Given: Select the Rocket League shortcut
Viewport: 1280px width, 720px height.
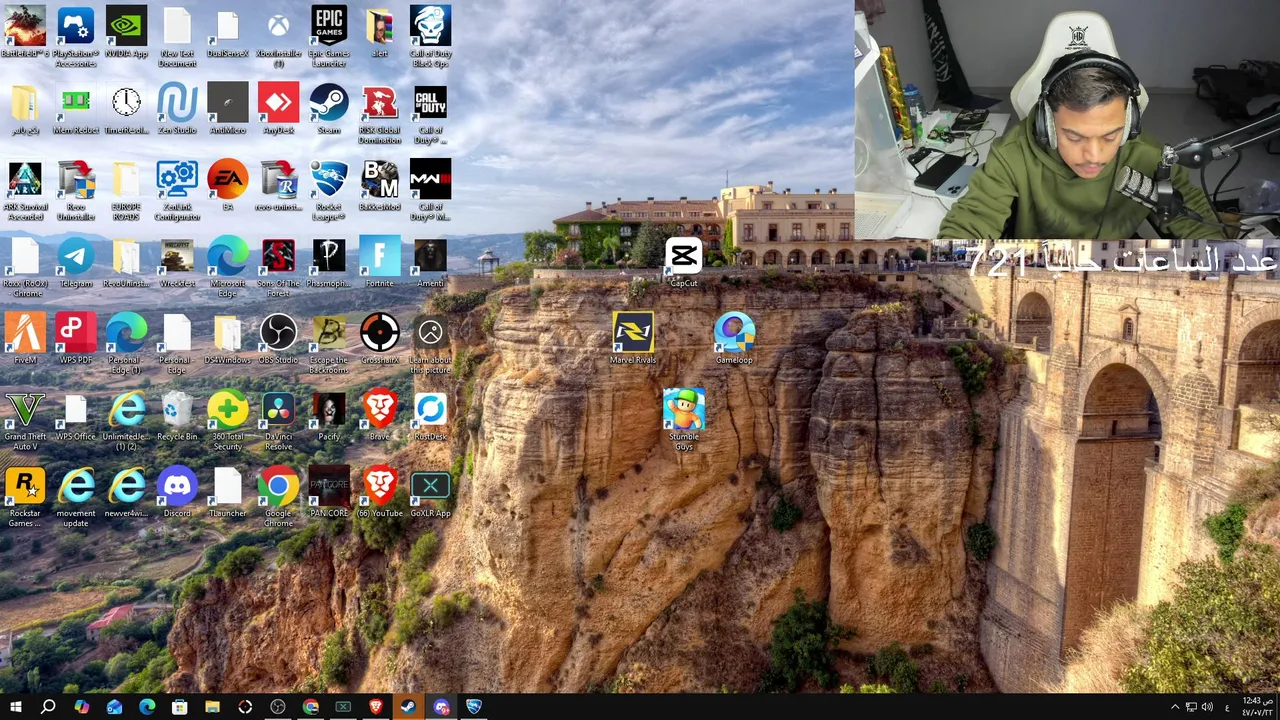Looking at the screenshot, I should pyautogui.click(x=329, y=191).
